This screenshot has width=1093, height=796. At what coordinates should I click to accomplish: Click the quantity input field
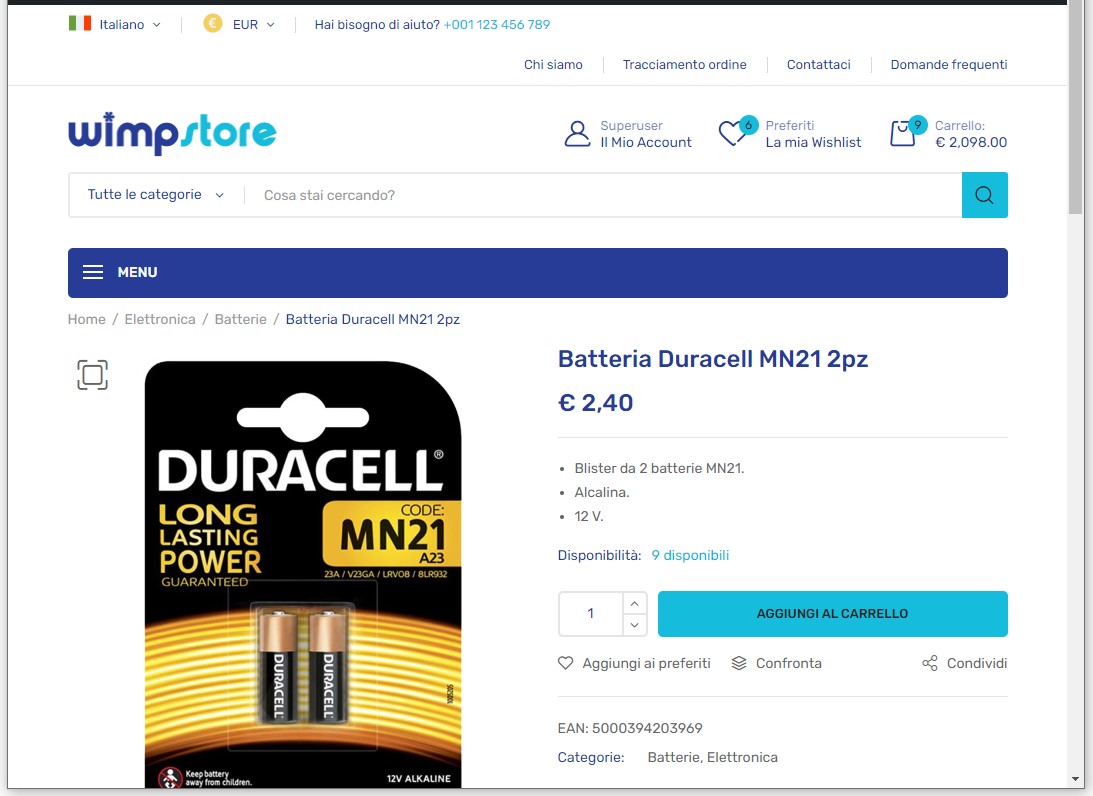coord(590,613)
